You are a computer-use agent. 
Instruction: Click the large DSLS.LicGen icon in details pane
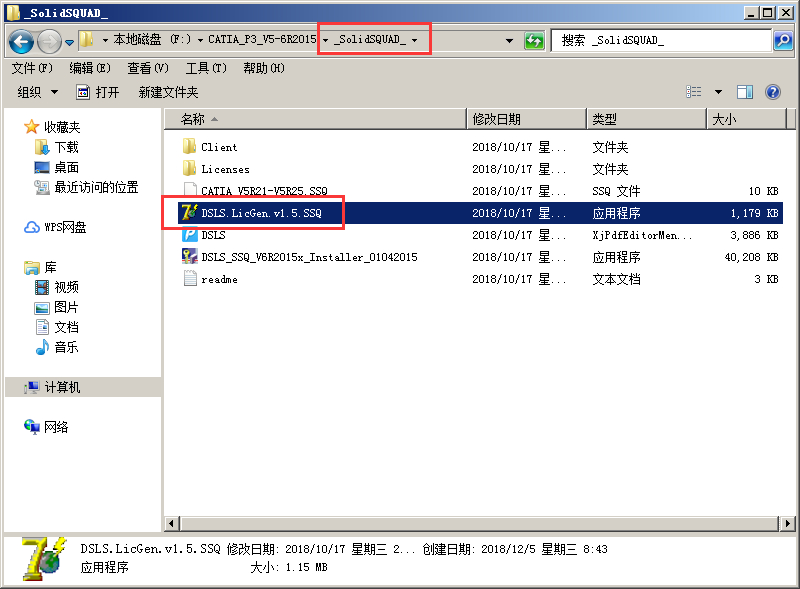(x=44, y=558)
